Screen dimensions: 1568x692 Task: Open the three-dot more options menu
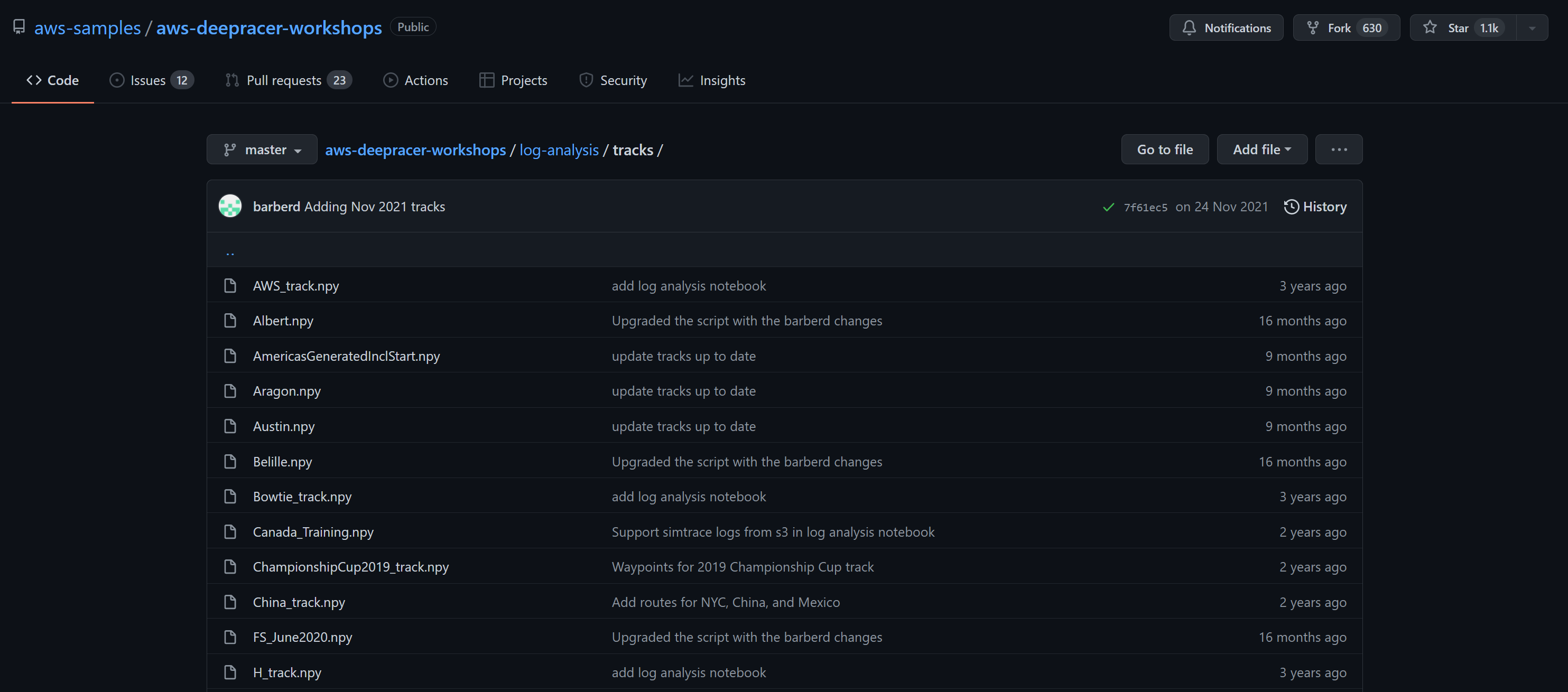click(x=1339, y=149)
